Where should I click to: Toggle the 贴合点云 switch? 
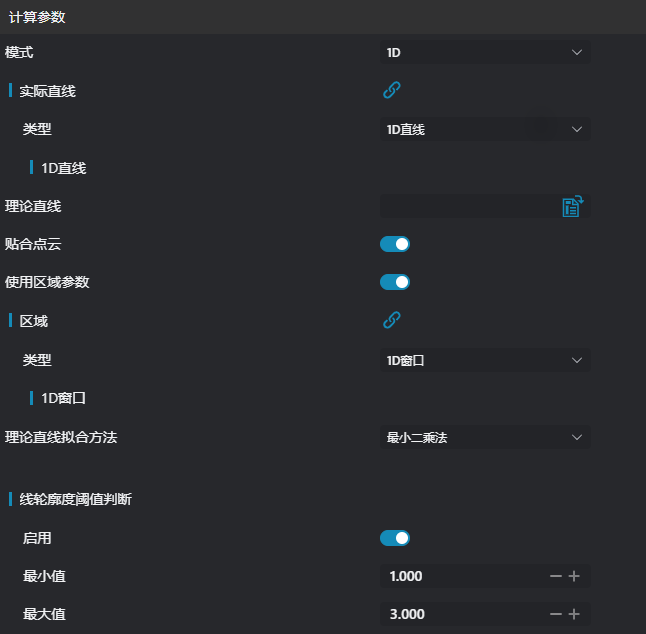point(395,244)
